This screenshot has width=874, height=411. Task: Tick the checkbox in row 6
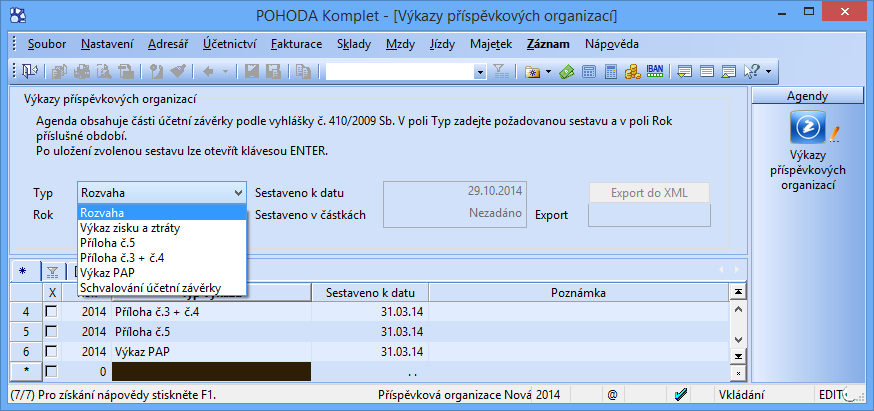pos(51,352)
